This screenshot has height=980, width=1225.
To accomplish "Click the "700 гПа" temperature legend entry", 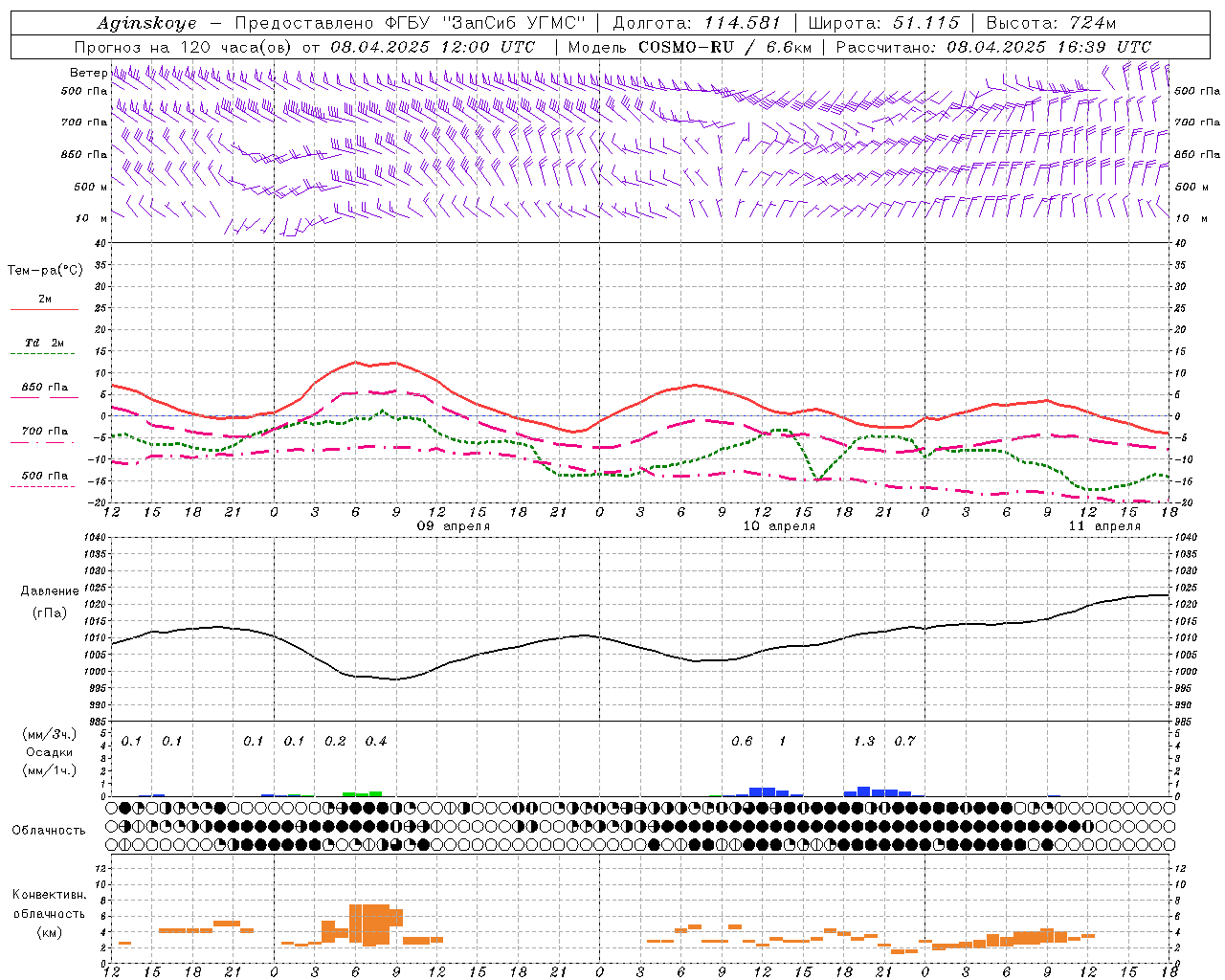I will coord(45,432).
